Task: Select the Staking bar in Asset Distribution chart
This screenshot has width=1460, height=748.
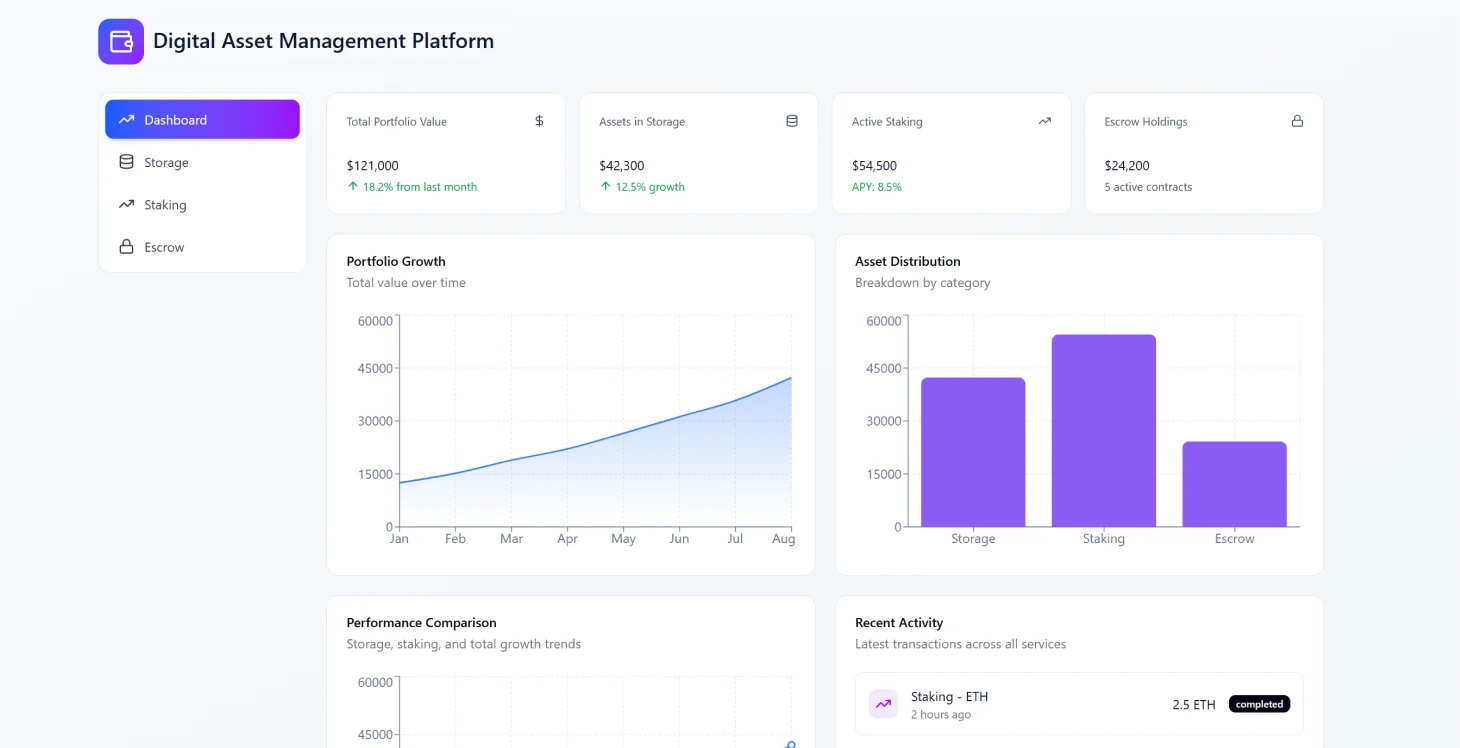Action: click(1103, 430)
